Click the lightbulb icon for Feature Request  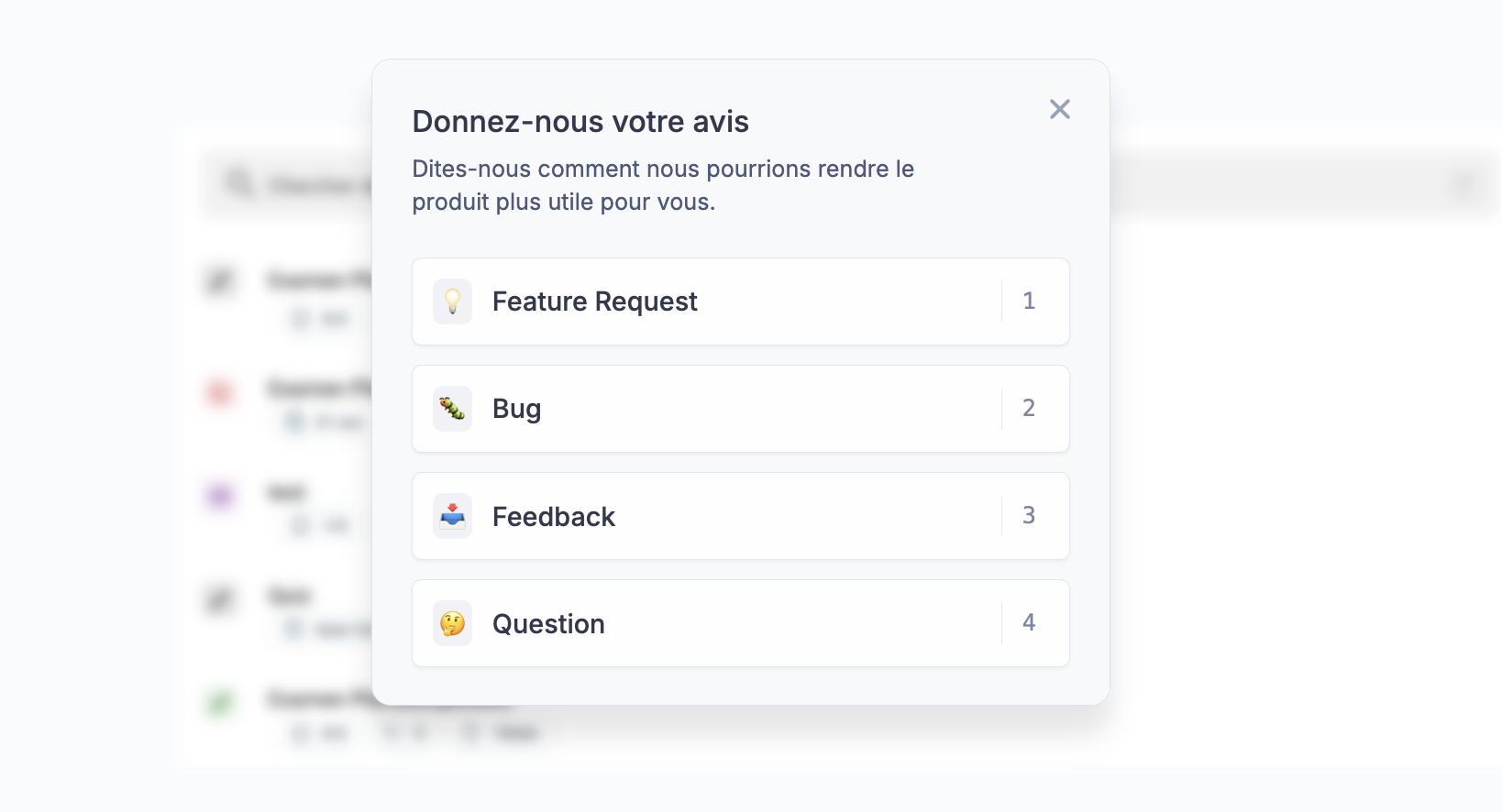pos(452,302)
